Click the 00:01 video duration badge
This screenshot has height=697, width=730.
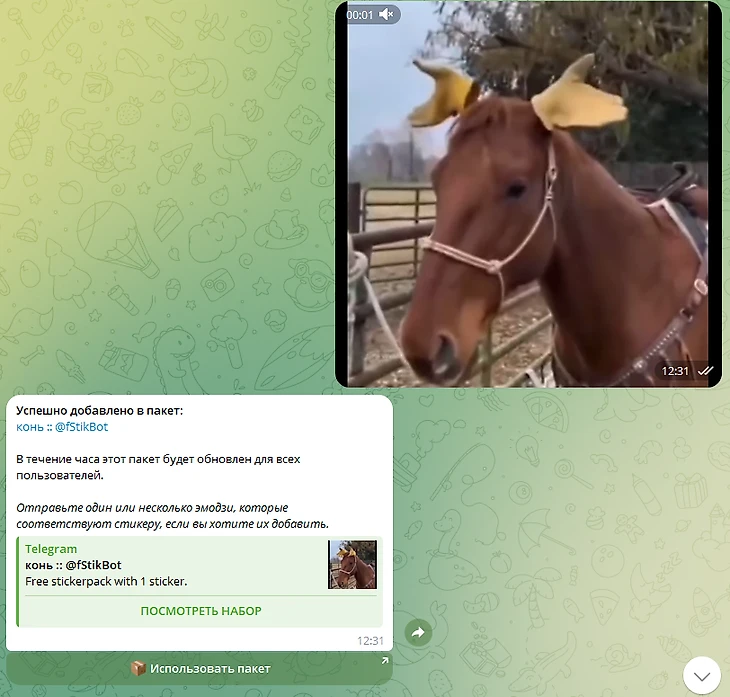tap(360, 15)
